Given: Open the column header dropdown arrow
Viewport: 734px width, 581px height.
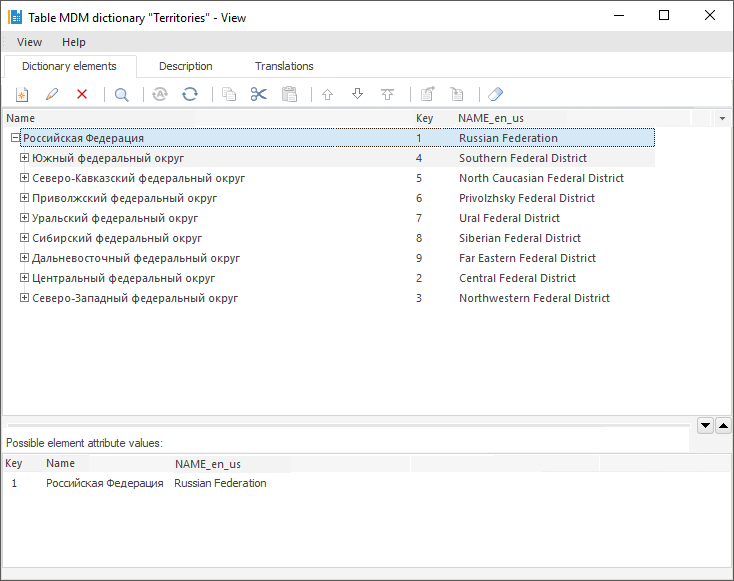Looking at the screenshot, I should coord(722,118).
